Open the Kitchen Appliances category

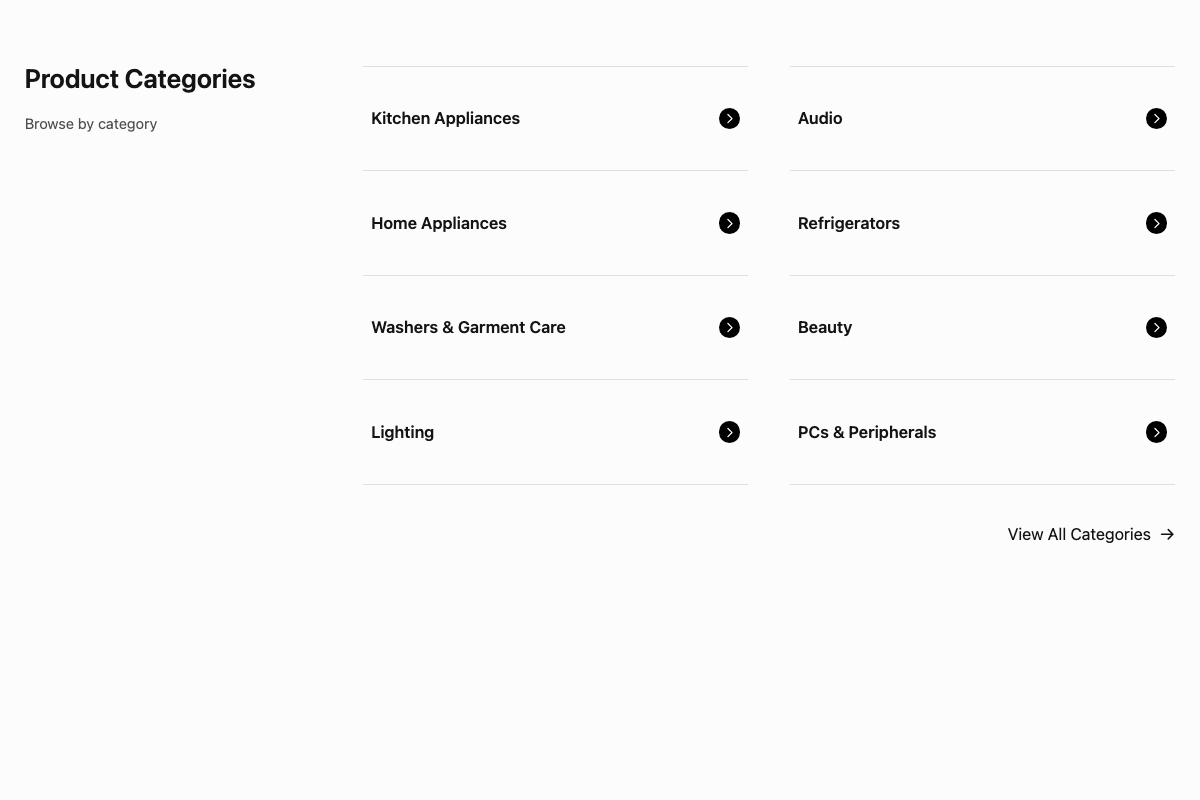pyautogui.click(x=446, y=119)
